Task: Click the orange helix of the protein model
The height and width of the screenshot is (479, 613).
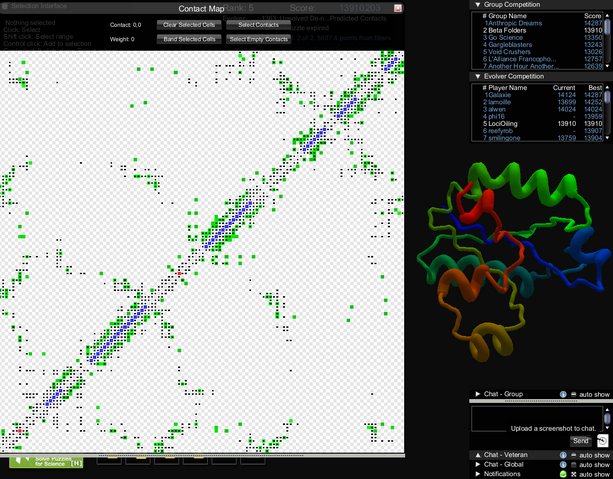Action: [x=461, y=284]
